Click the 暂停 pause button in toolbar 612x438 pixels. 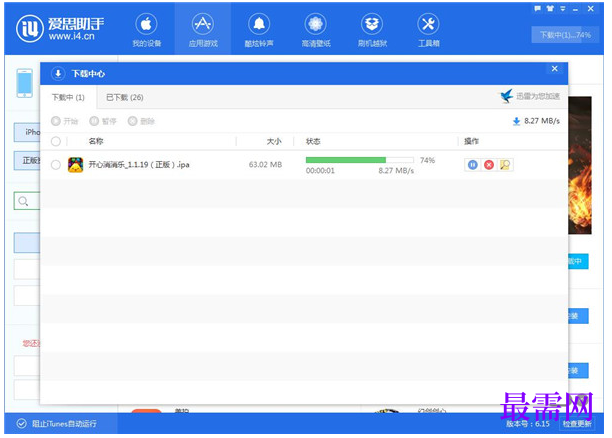[103, 121]
